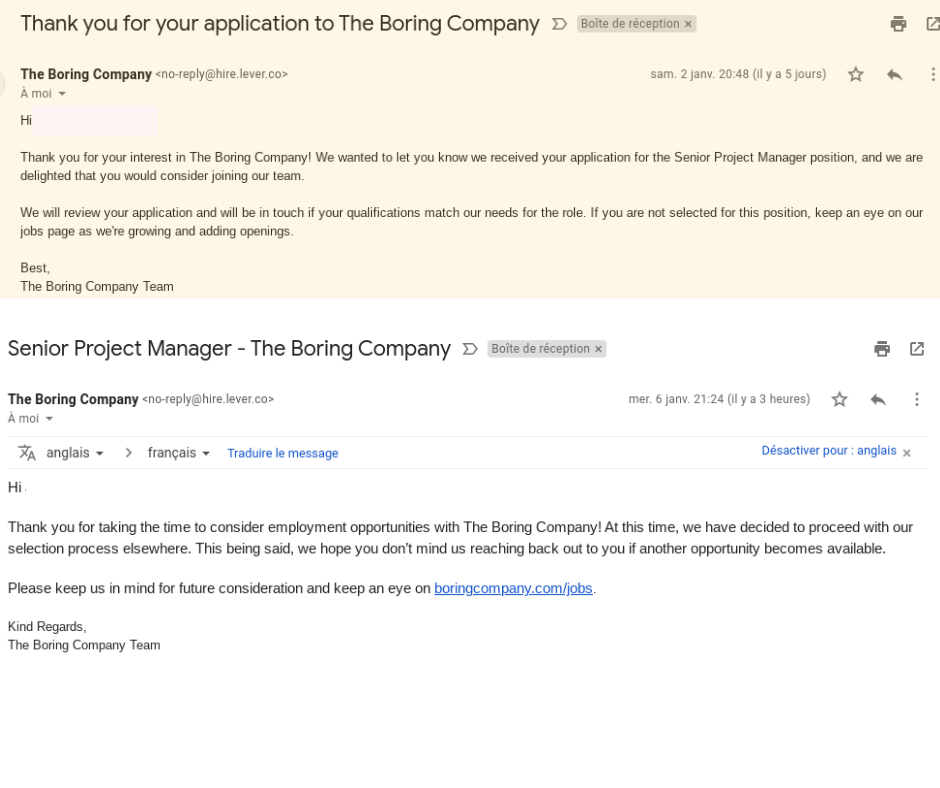
Task: Toggle importance marker on first email subject
Action: [559, 24]
